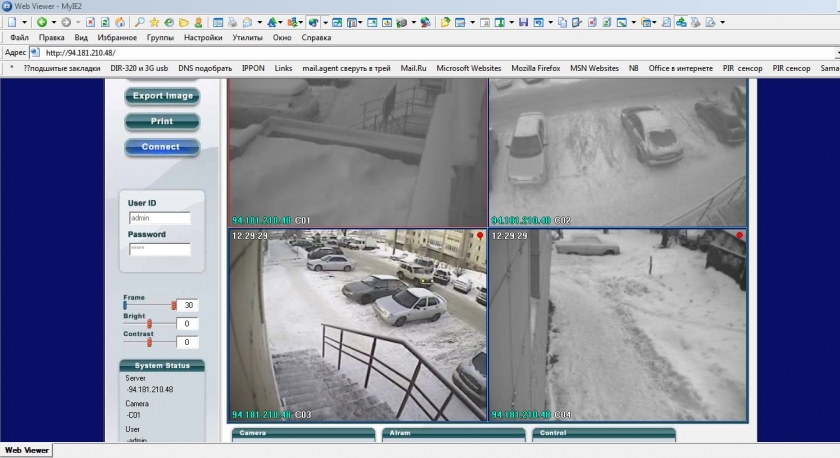
Task: Open the Избранное menu
Action: click(x=117, y=37)
